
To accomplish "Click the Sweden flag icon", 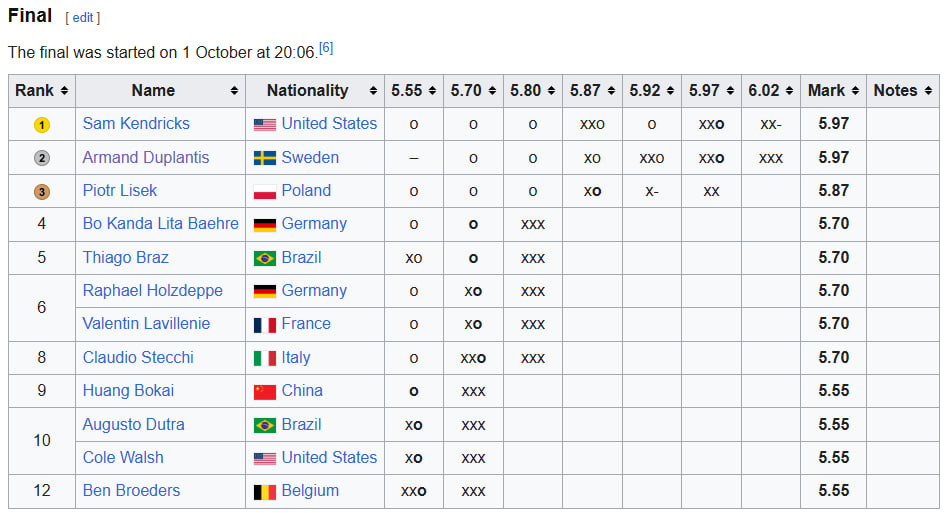I will click(x=265, y=158).
